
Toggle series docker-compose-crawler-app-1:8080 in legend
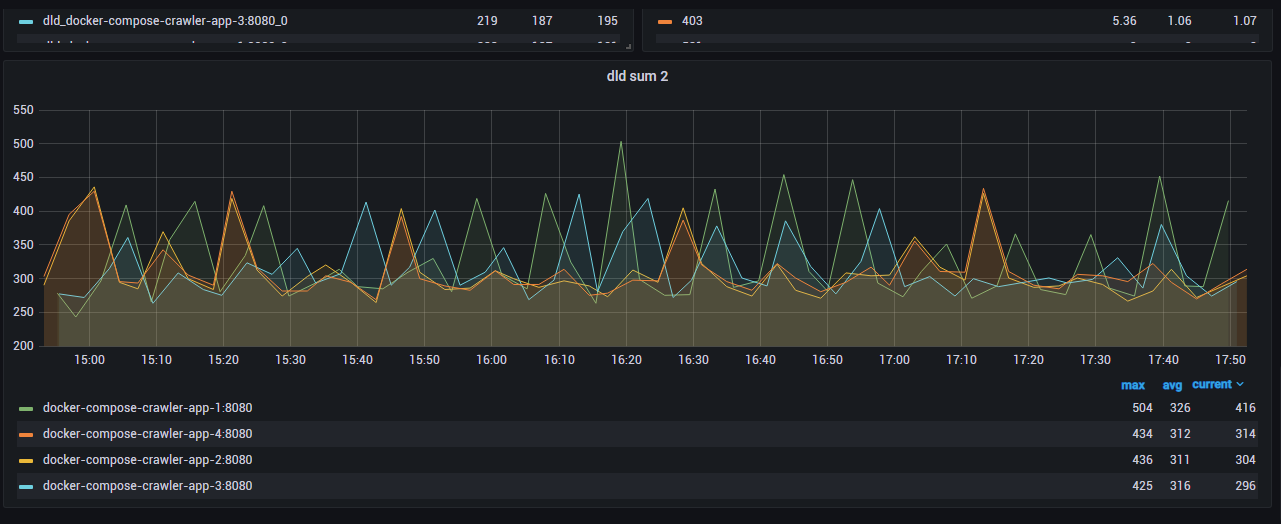(x=147, y=408)
